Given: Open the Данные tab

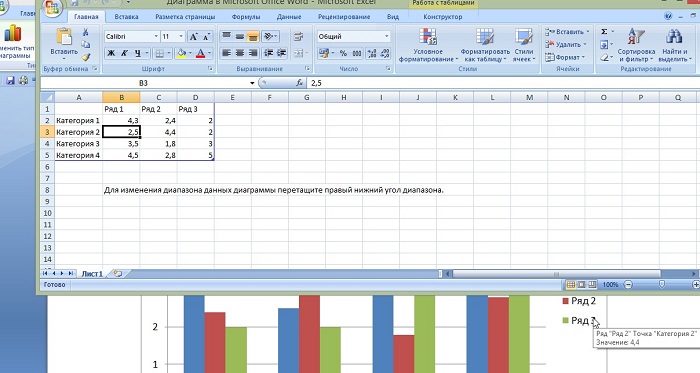Looking at the screenshot, I should pyautogui.click(x=289, y=17).
